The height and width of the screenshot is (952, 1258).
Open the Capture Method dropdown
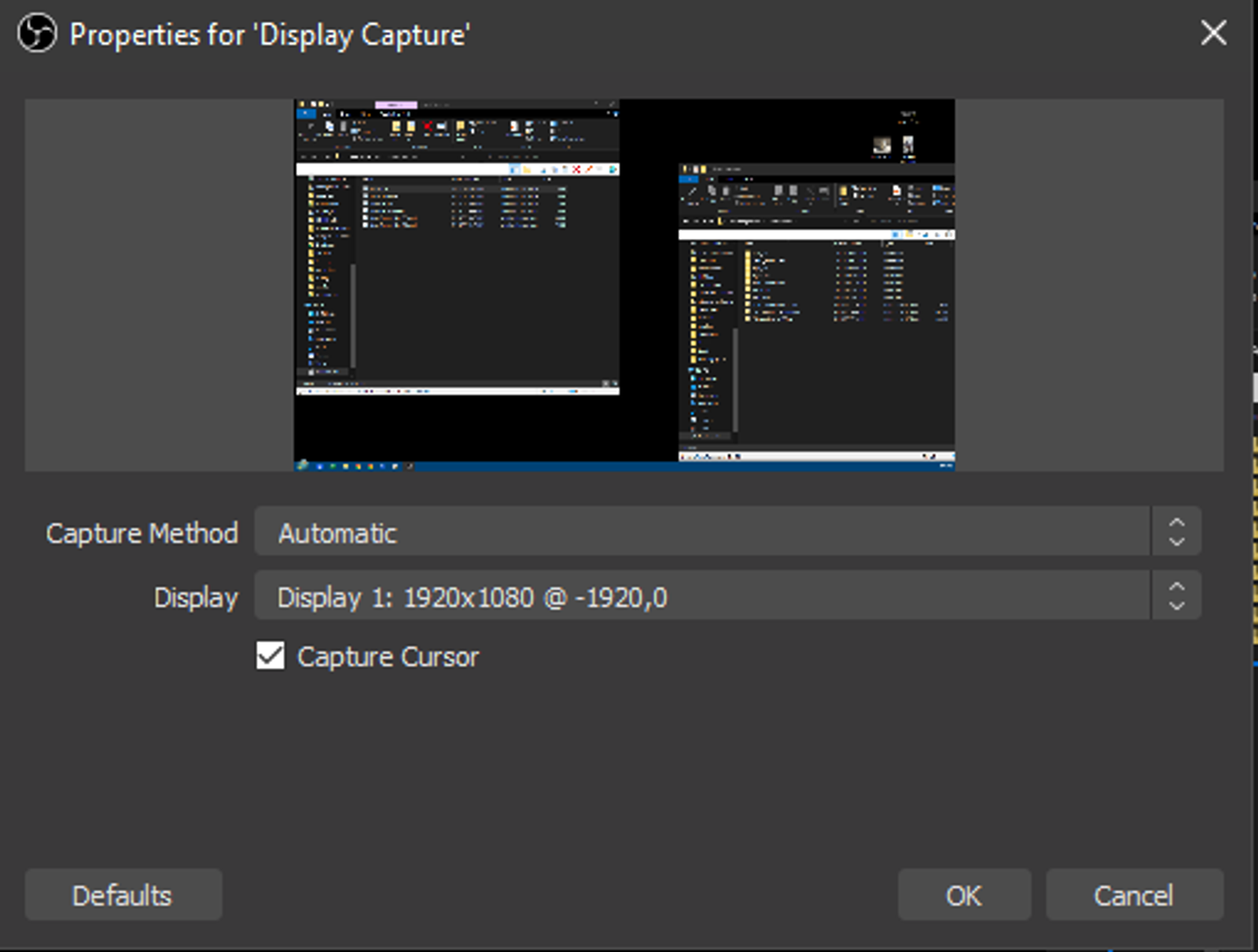click(727, 532)
